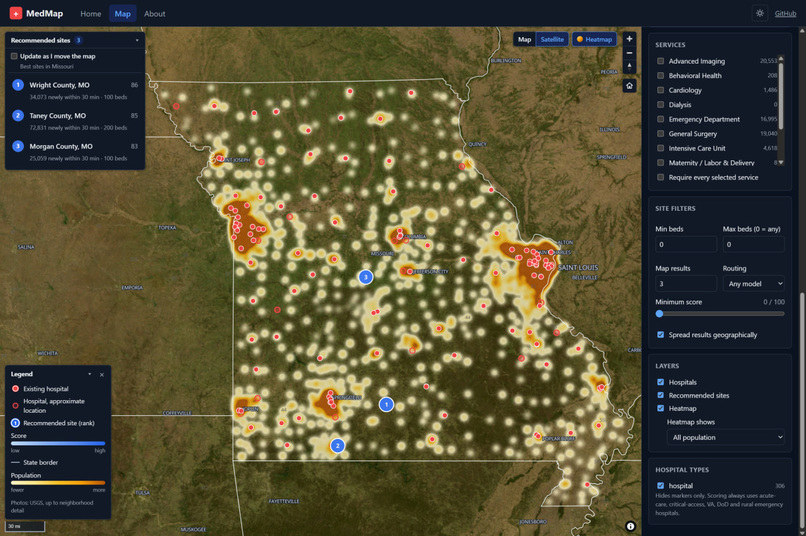This screenshot has height=536, width=806.
Task: Reset map bearing with the compass button
Action: (629, 66)
